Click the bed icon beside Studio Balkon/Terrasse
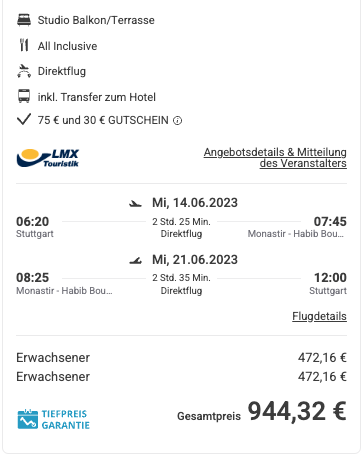 coord(24,20)
